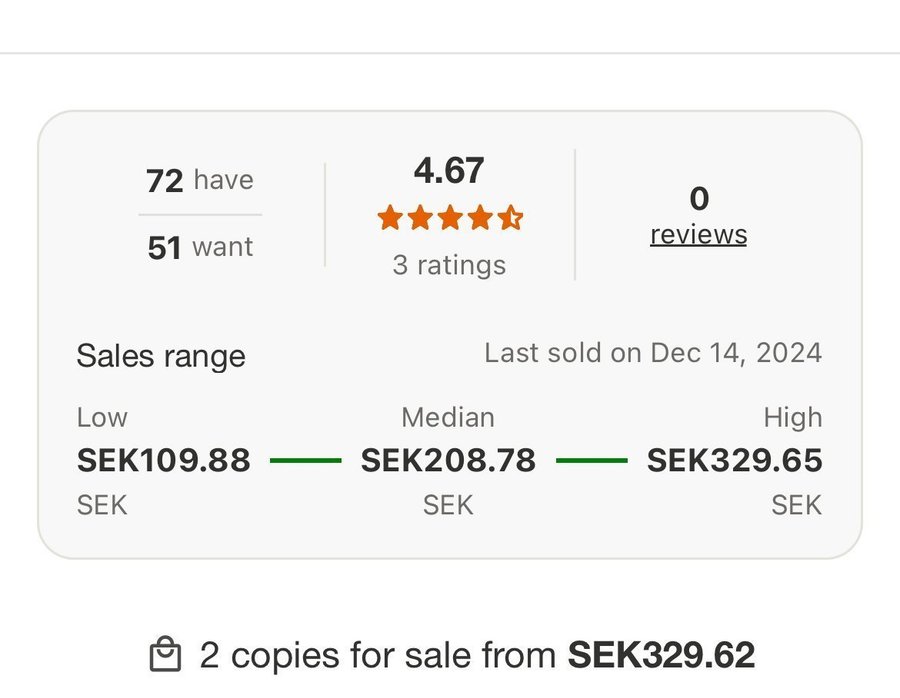Click the green line between Low and Median
The image size is (900, 698).
pyautogui.click(x=305, y=461)
